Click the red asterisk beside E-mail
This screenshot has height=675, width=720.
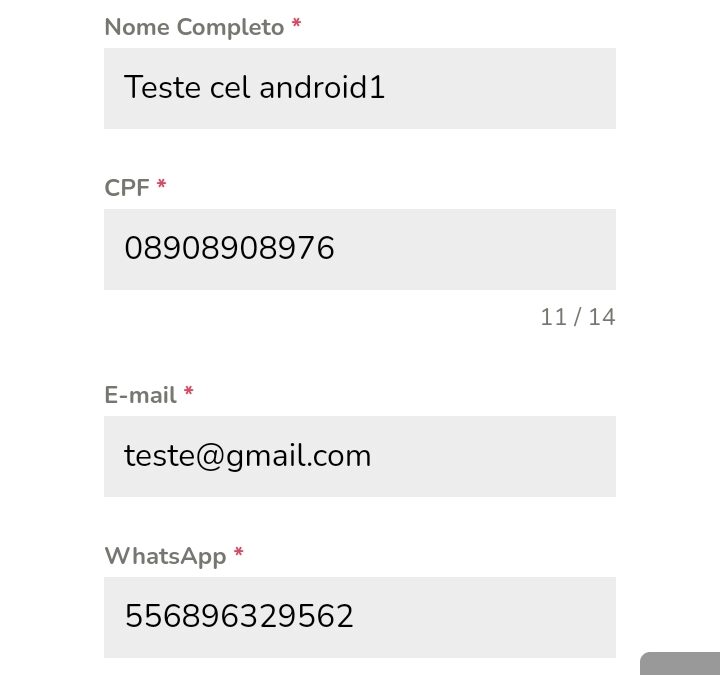pyautogui.click(x=189, y=392)
